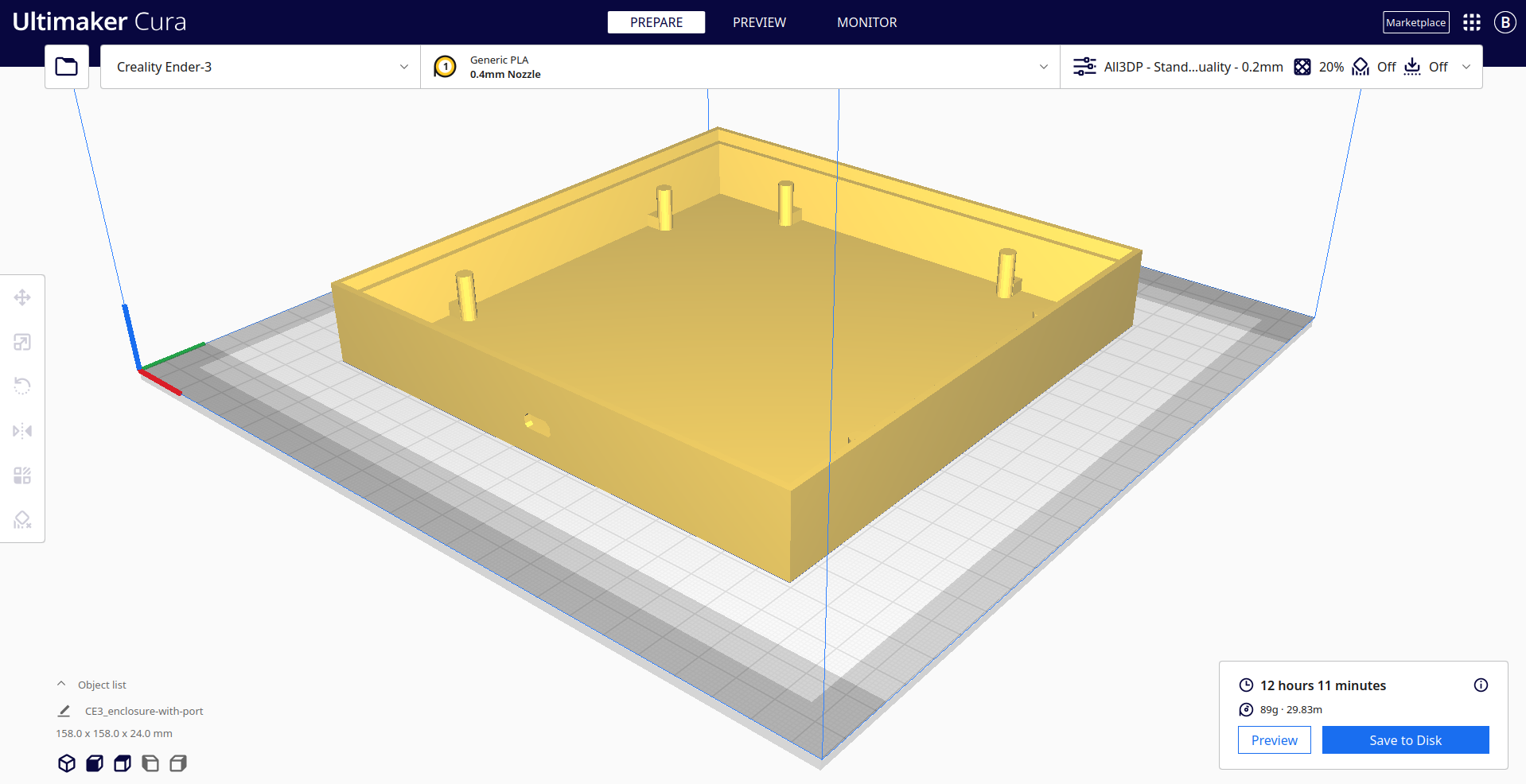Select the Move tool

coord(22,297)
